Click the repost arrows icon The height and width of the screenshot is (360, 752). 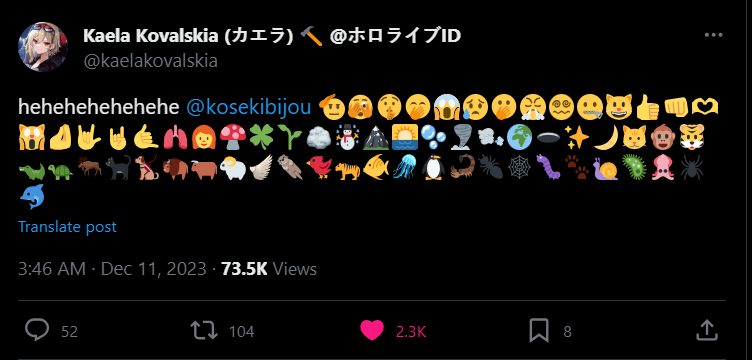point(204,331)
